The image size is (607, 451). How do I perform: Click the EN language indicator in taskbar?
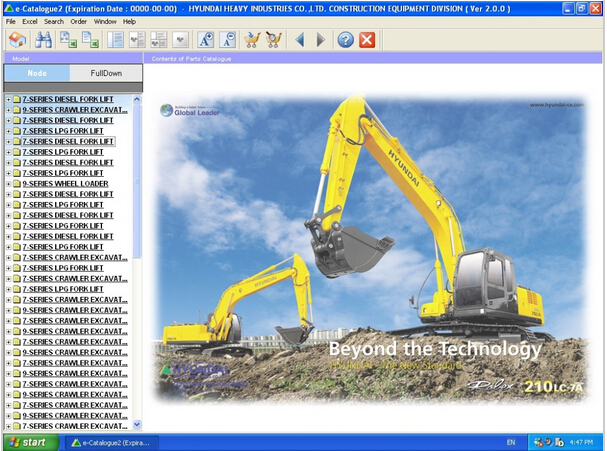[x=511, y=442]
